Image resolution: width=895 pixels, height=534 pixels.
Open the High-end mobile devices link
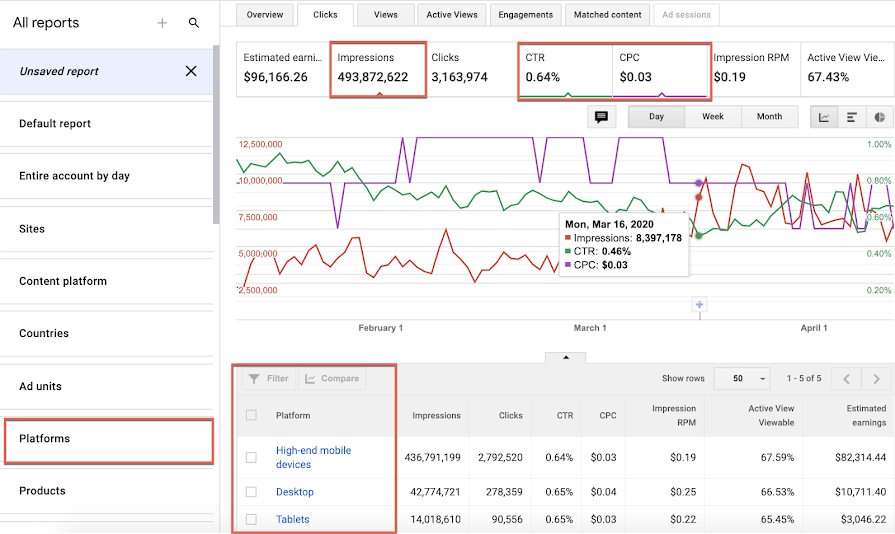click(313, 458)
